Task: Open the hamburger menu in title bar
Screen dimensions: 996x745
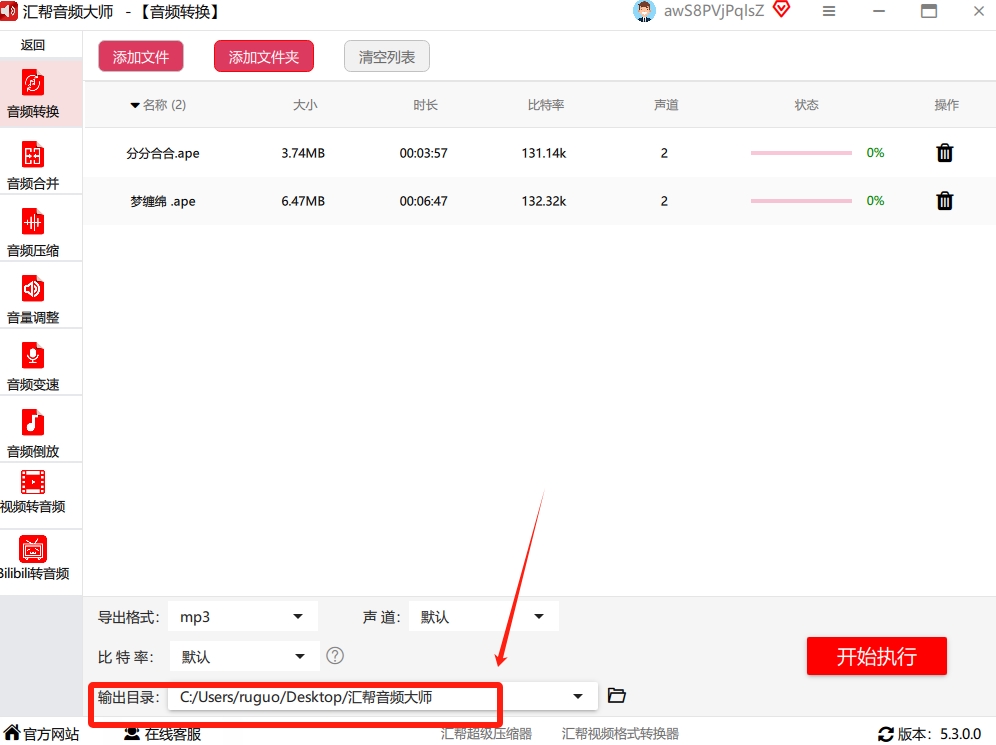Action: coord(829,11)
